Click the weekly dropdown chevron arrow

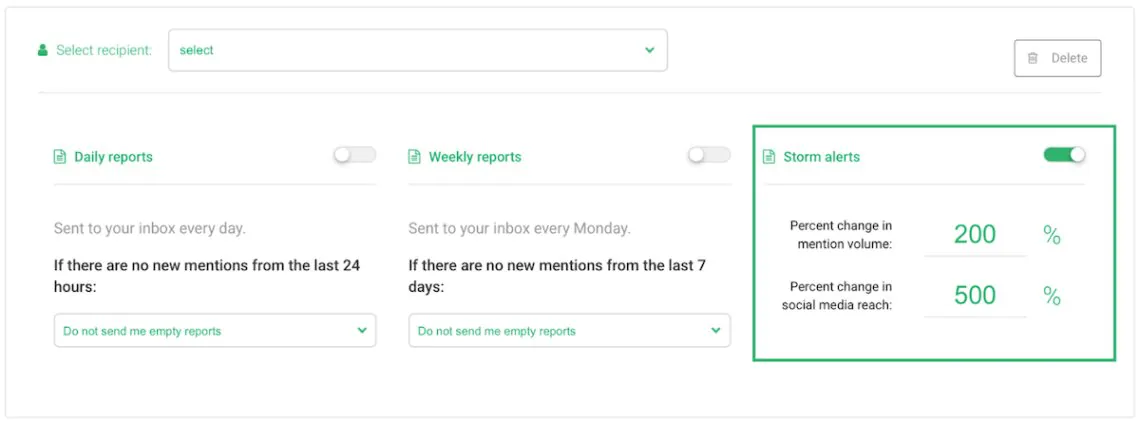coord(716,330)
